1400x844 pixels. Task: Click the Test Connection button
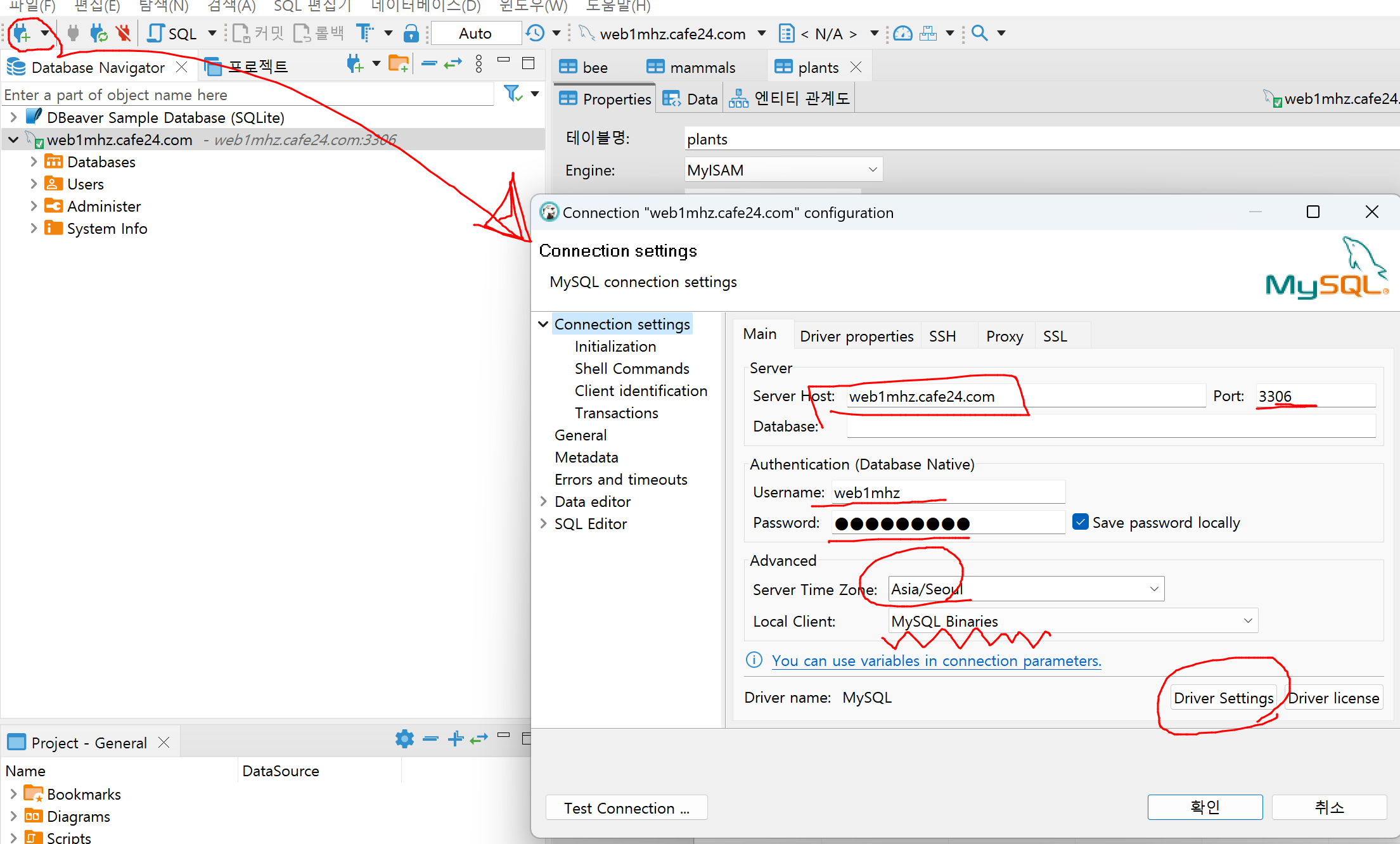pos(627,808)
